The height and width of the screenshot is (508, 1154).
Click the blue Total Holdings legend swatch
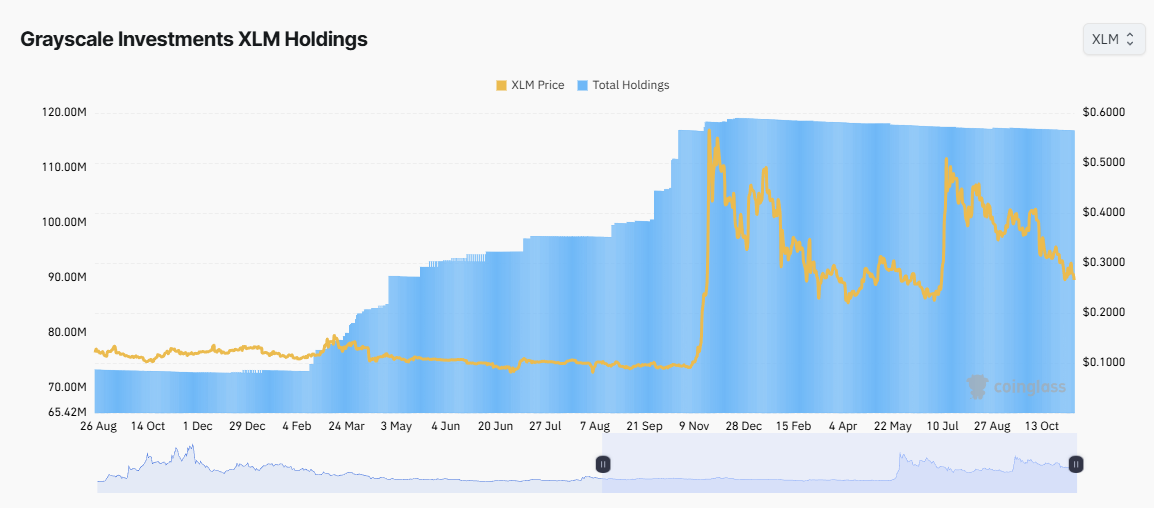(x=584, y=85)
